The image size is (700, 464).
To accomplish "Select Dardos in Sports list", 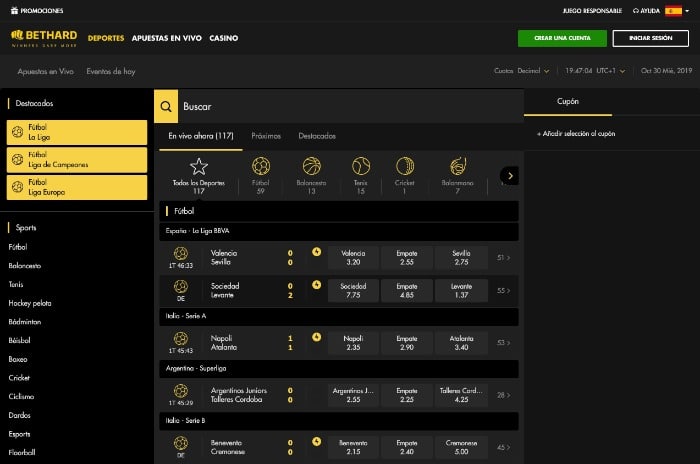I will (19, 415).
